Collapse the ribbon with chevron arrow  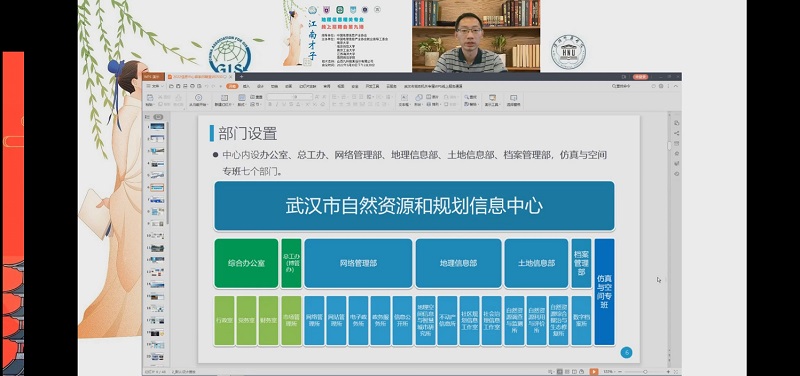coord(676,86)
